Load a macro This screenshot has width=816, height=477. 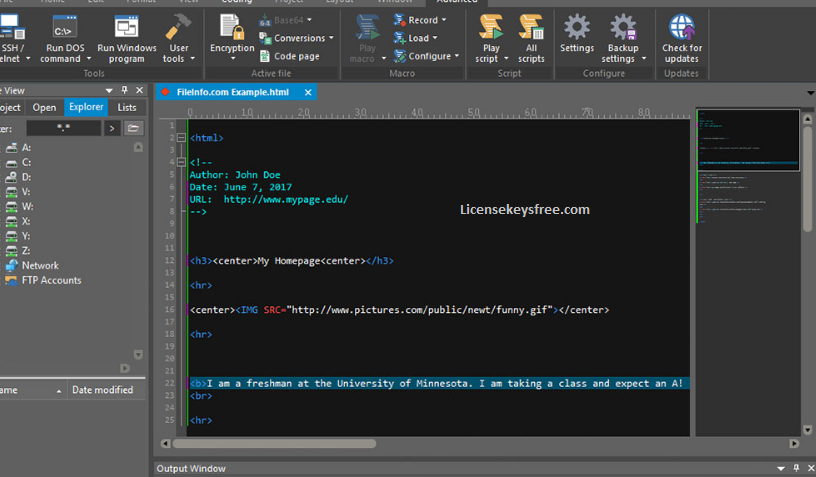click(415, 38)
